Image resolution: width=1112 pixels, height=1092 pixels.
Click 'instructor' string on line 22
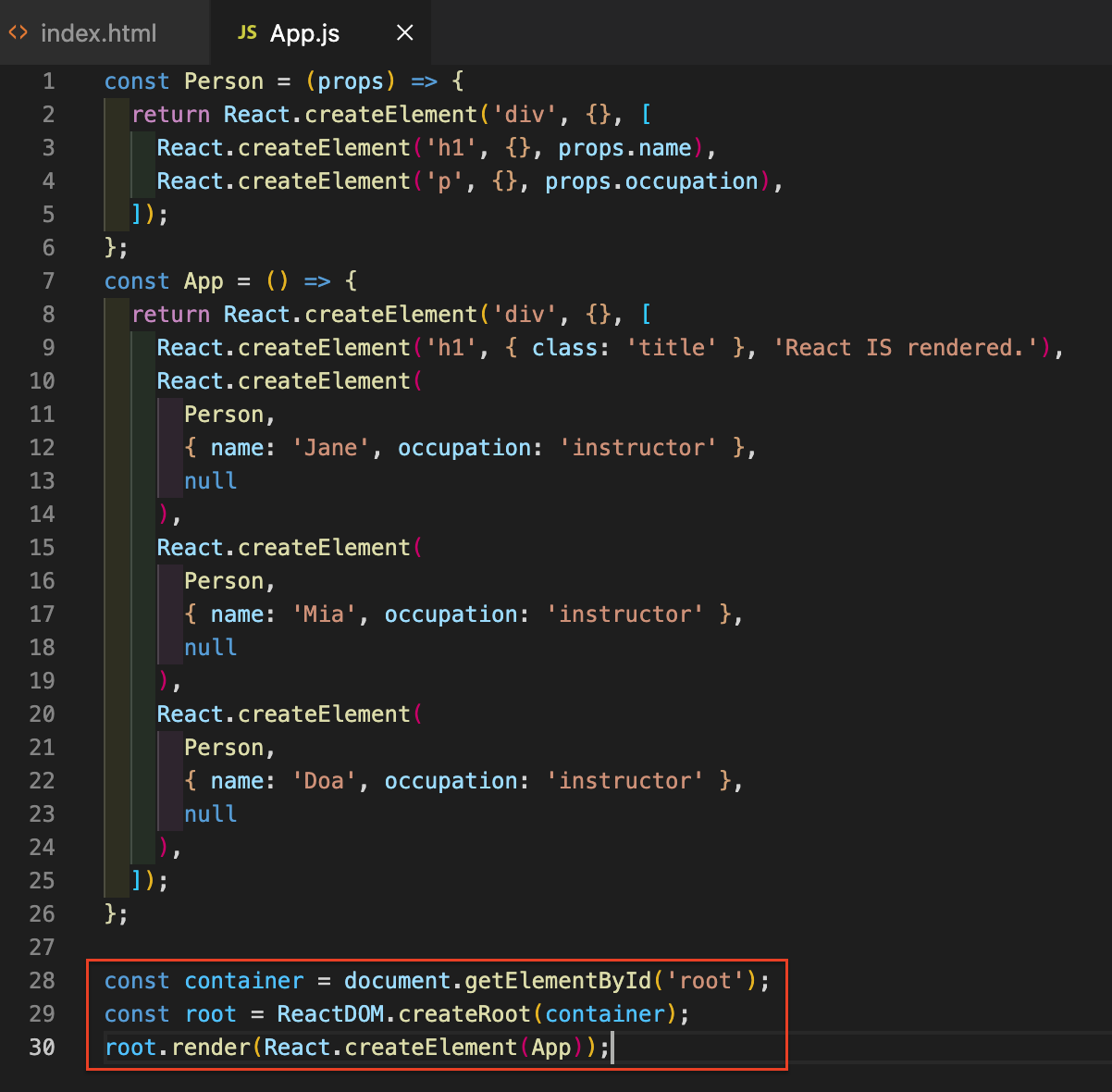pyautogui.click(x=624, y=781)
